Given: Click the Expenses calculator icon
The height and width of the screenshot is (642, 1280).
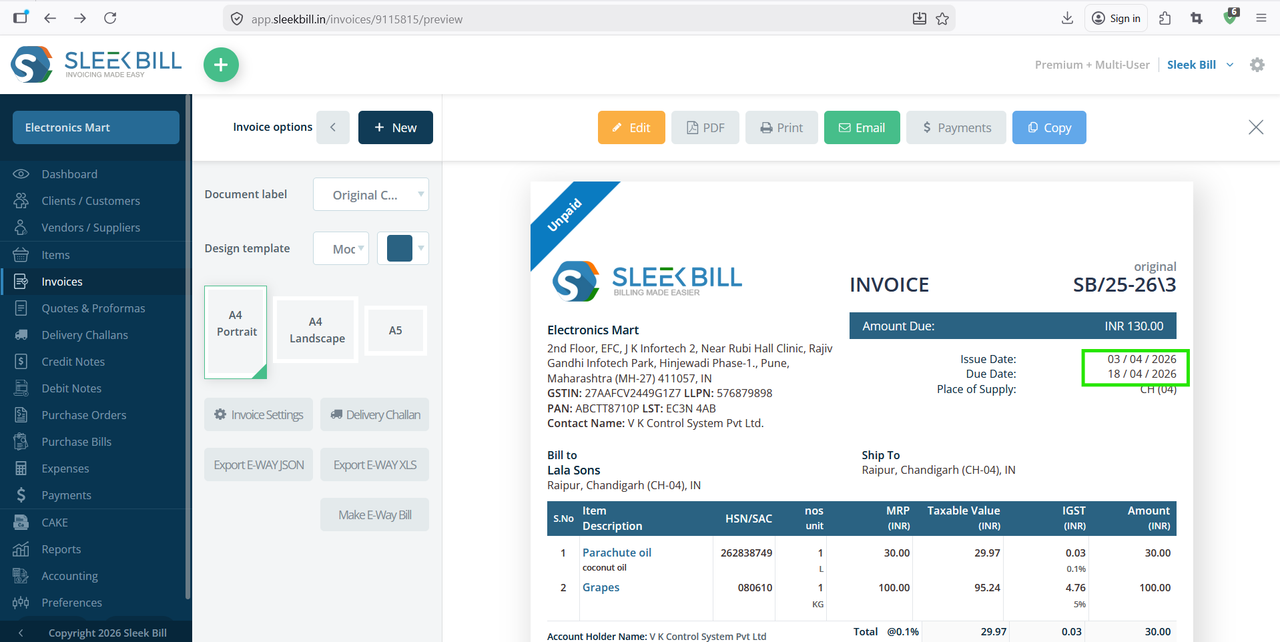Looking at the screenshot, I should pyautogui.click(x=21, y=468).
